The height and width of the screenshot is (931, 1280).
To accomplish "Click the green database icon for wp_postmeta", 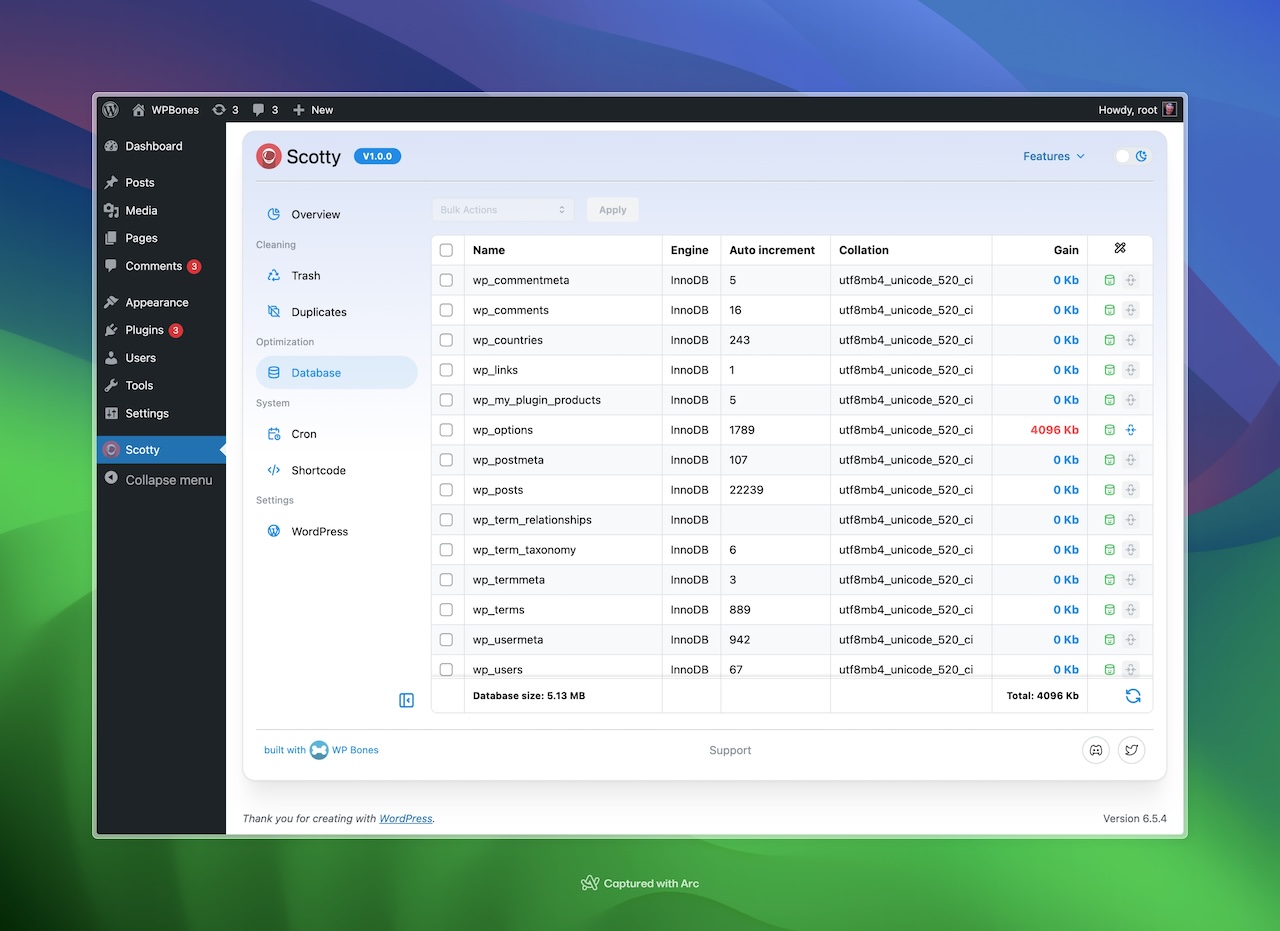I will point(1109,460).
